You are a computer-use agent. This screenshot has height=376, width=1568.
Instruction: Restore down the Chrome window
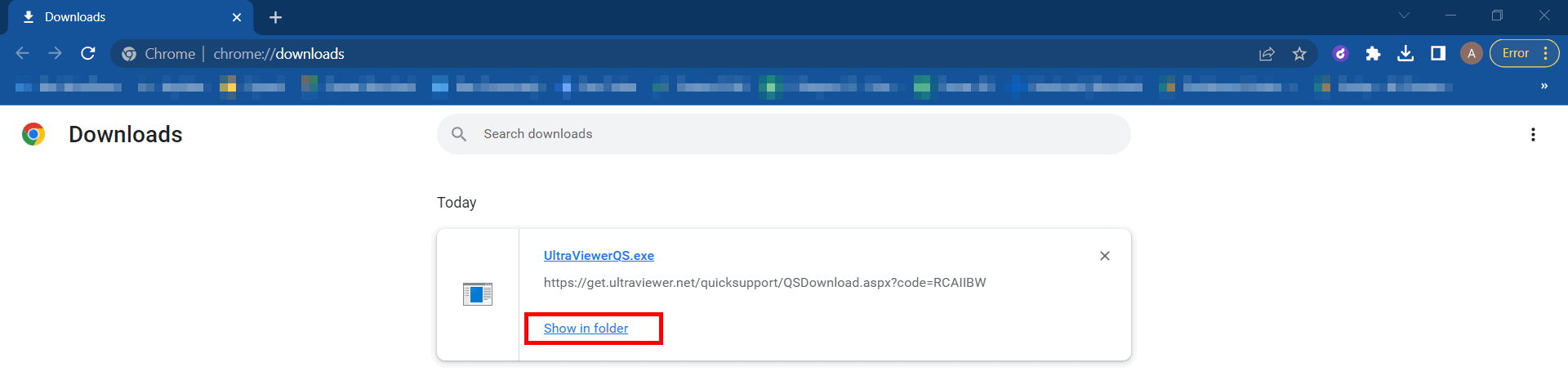(1497, 16)
